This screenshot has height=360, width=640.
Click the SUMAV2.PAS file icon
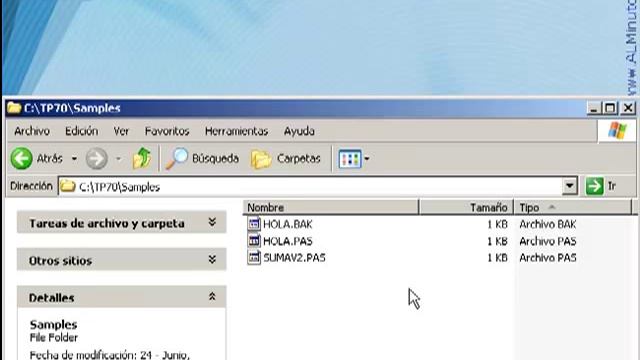pyautogui.click(x=254, y=258)
